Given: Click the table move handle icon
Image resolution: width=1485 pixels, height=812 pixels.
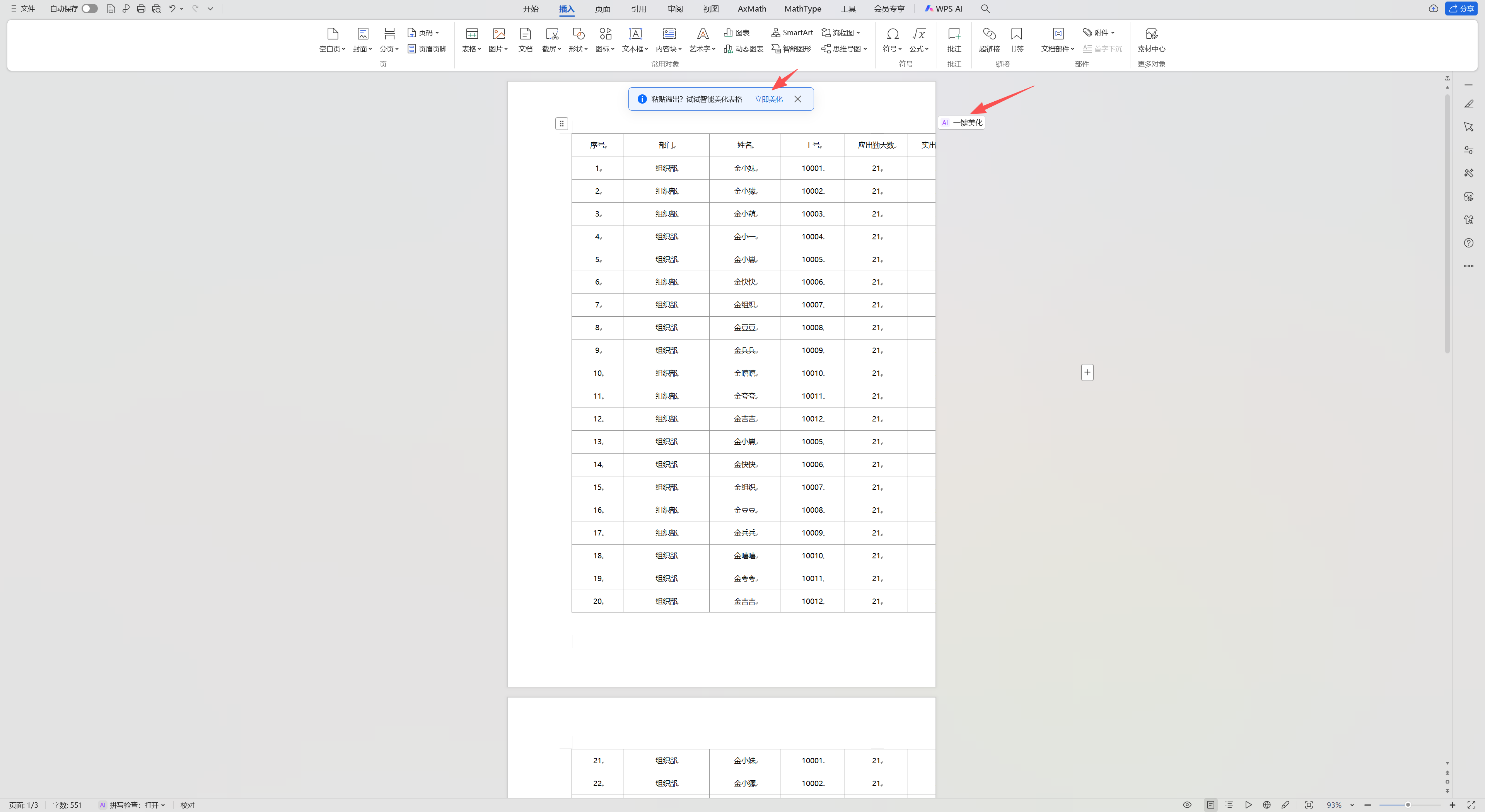Looking at the screenshot, I should click(x=562, y=123).
